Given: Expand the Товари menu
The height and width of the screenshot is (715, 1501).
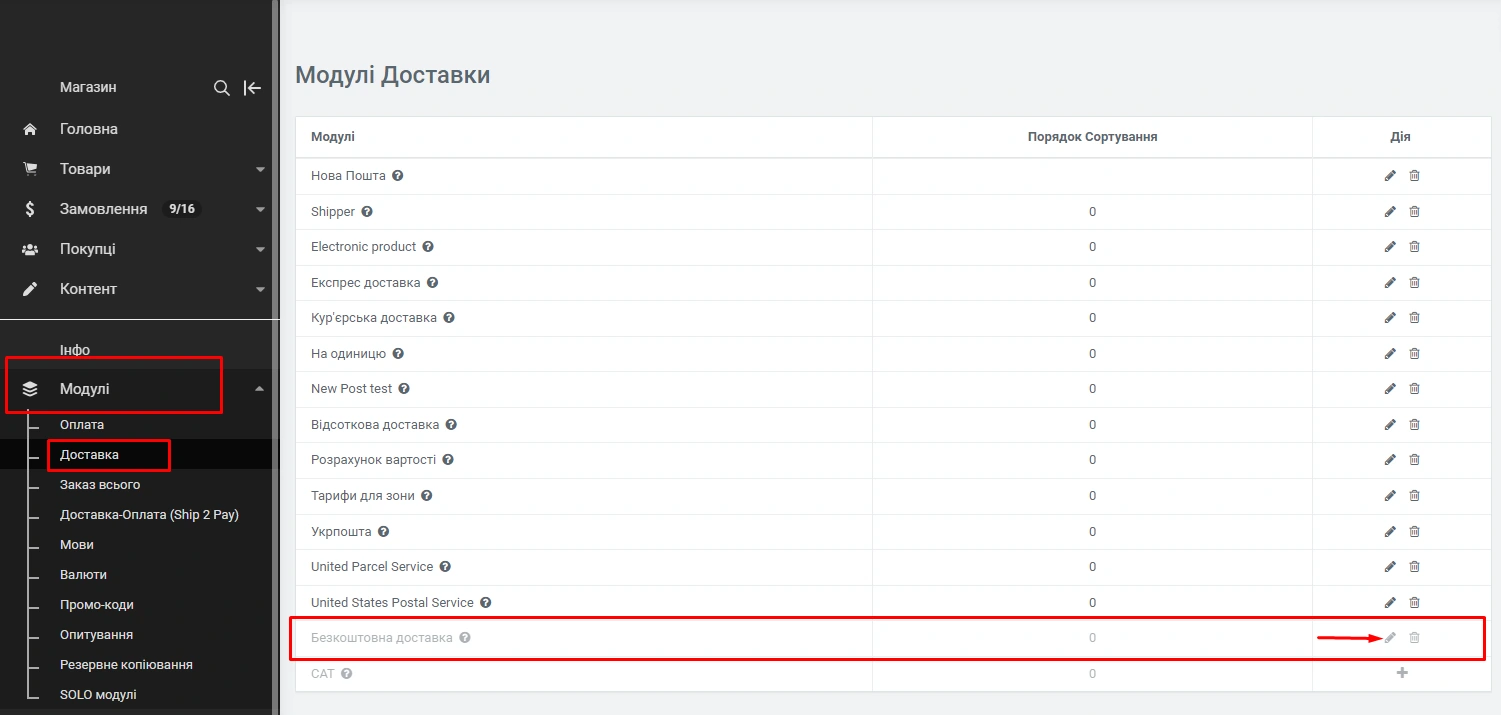Looking at the screenshot, I should (x=260, y=170).
